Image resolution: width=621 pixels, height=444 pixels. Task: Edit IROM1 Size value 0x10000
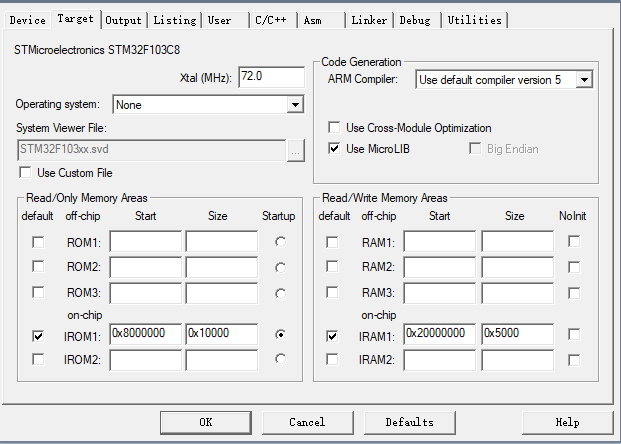pyautogui.click(x=222, y=334)
